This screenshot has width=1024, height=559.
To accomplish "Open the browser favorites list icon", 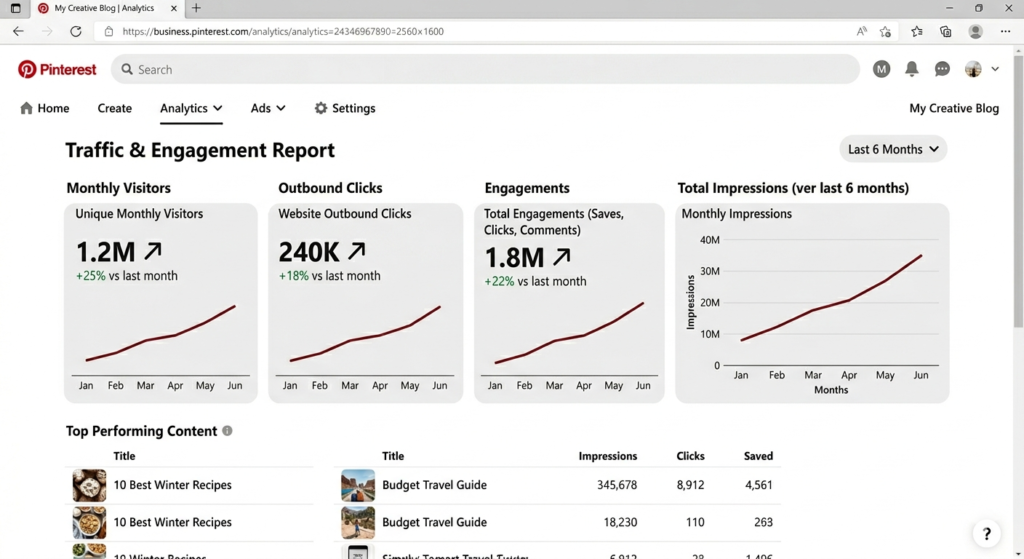I will [917, 31].
